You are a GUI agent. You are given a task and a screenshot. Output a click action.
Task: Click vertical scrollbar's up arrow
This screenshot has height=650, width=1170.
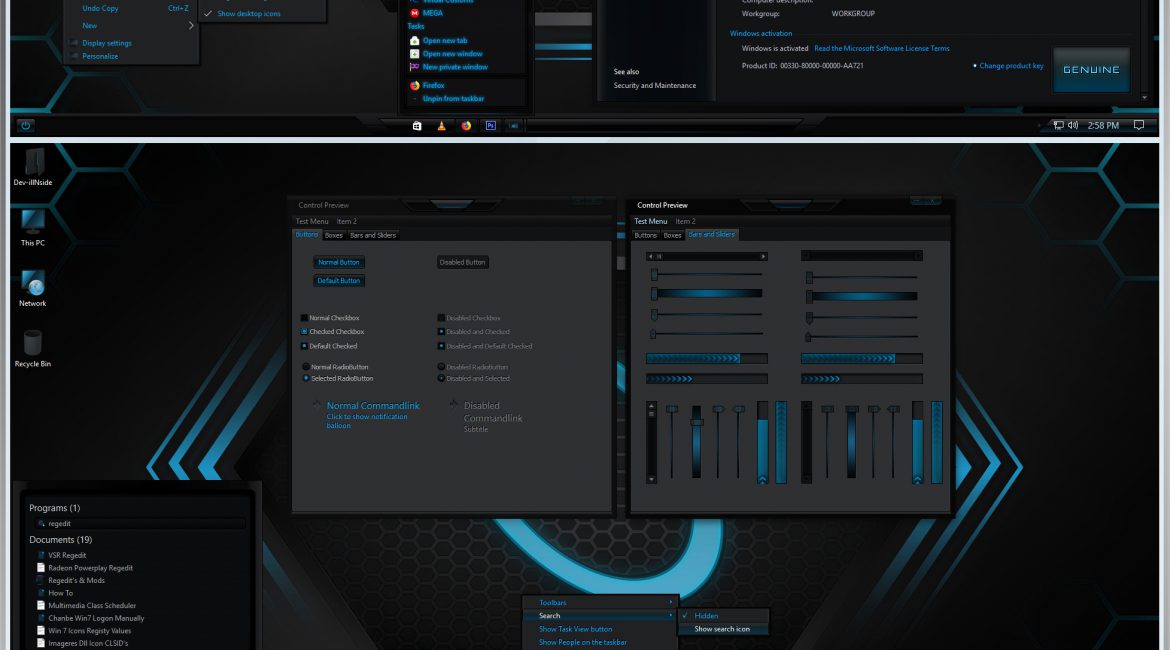coord(651,406)
